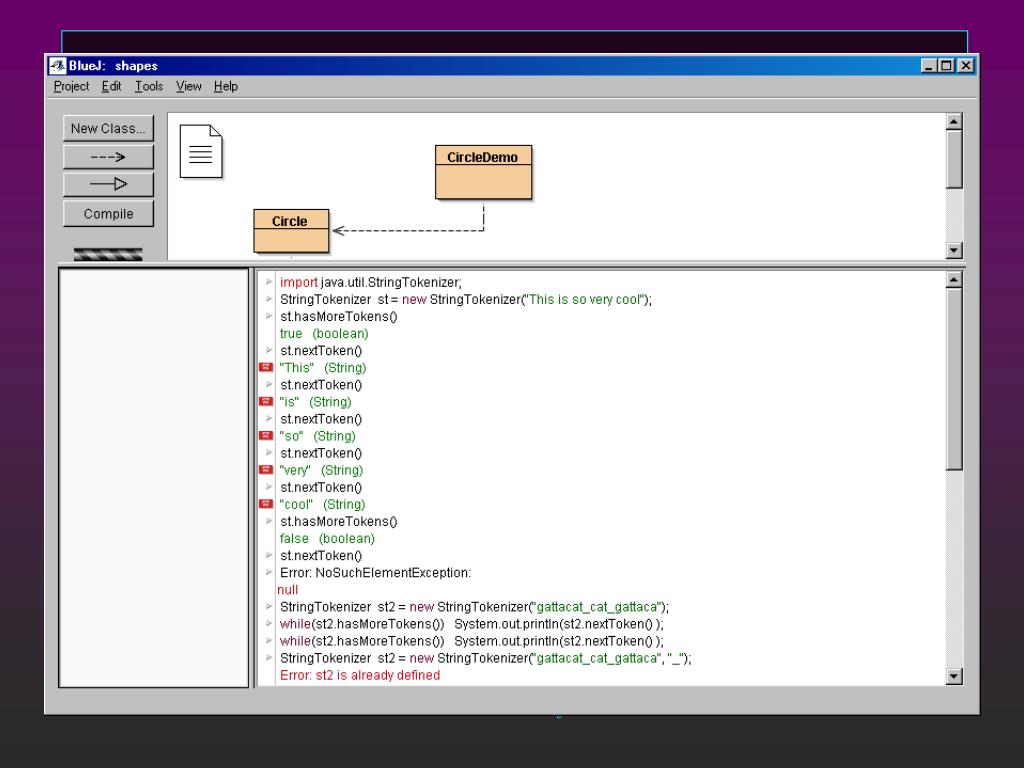Open the Project menu
This screenshot has width=1024, height=768.
coord(71,86)
